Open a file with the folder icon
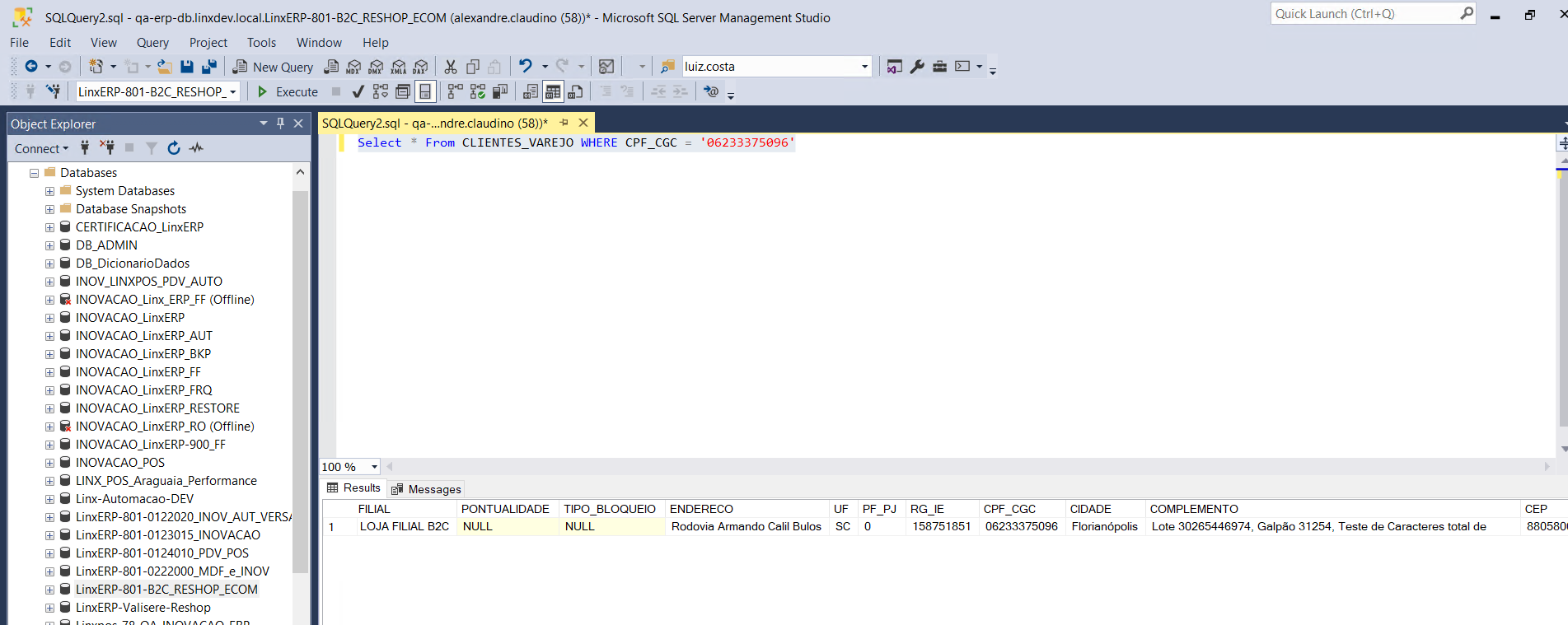 165,67
